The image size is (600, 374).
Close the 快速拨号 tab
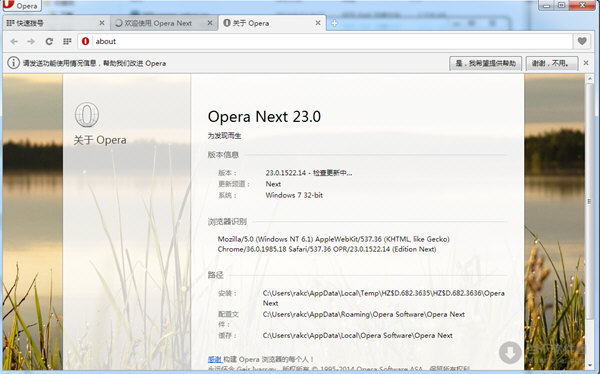[x=102, y=23]
